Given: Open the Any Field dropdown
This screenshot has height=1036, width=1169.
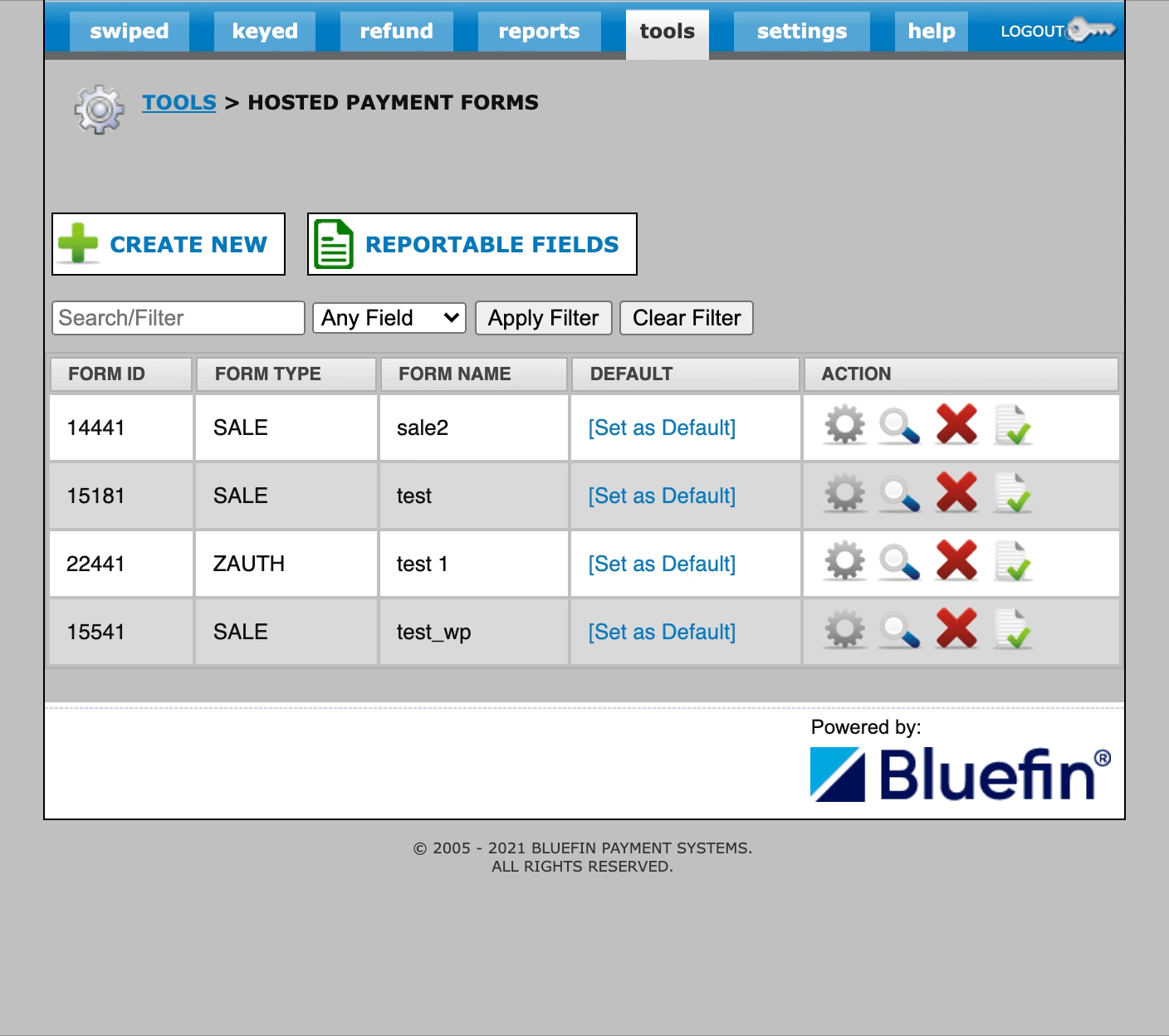Looking at the screenshot, I should click(x=389, y=318).
